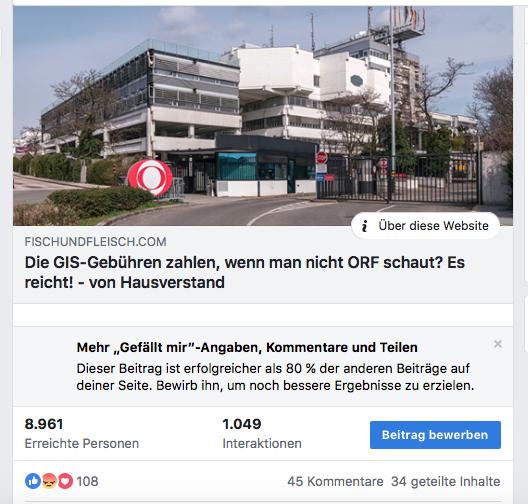528x504 pixels.
Task: Open the GIS-Gebühren article headline
Action: pyautogui.click(x=244, y=272)
